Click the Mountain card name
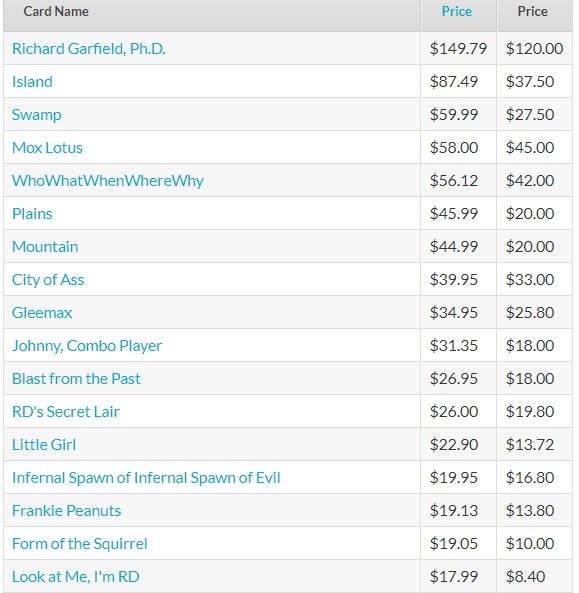The height and width of the screenshot is (593, 579). click(x=45, y=247)
